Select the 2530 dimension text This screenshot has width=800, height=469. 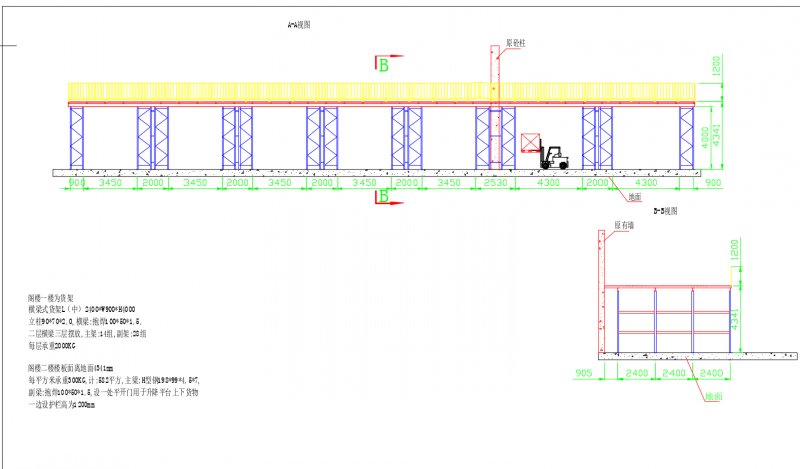tap(494, 184)
